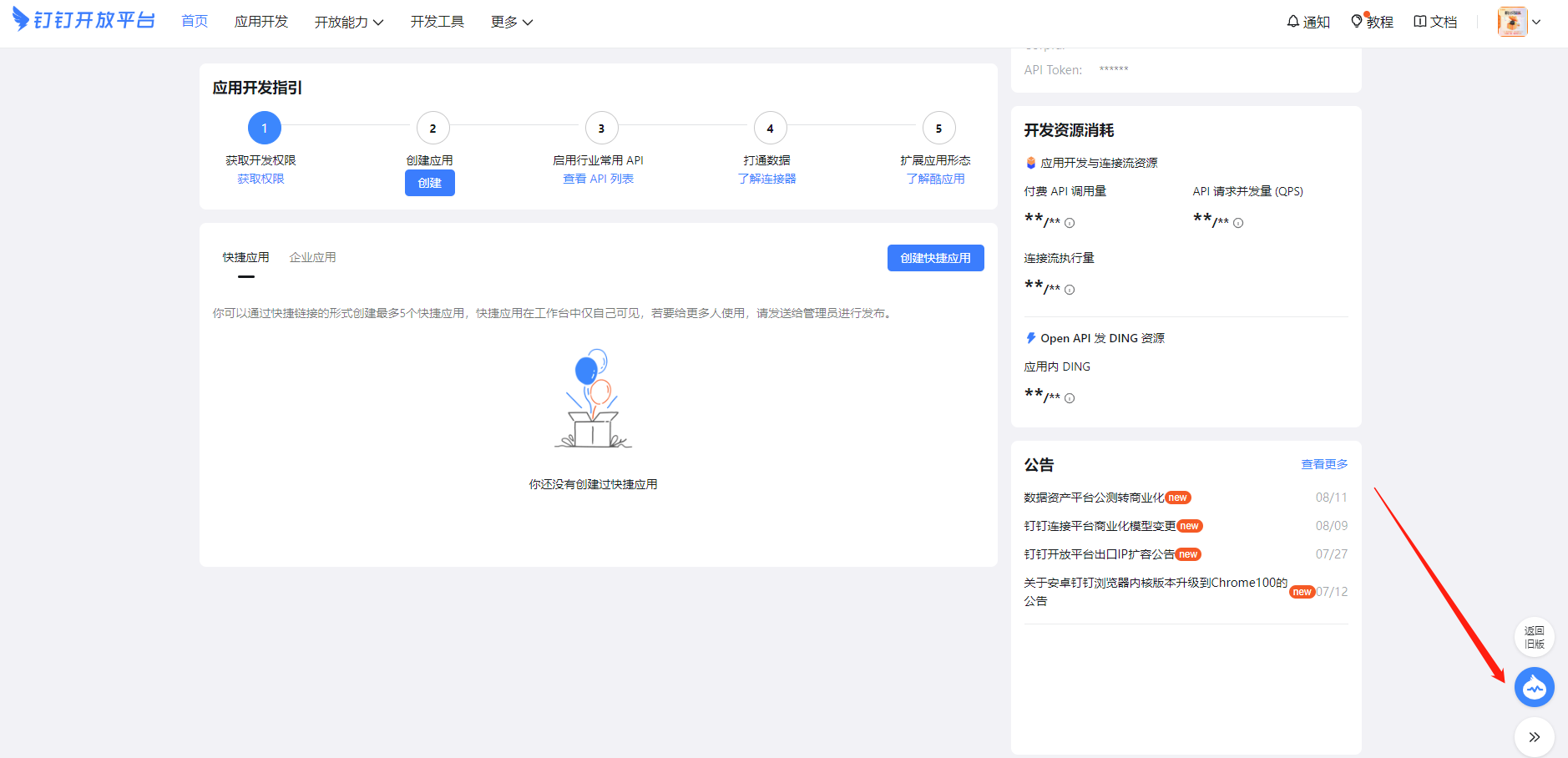Viewport: 1568px width, 758px height.
Task: Click the 应用开发与连接流资源 icon
Action: tap(1031, 163)
